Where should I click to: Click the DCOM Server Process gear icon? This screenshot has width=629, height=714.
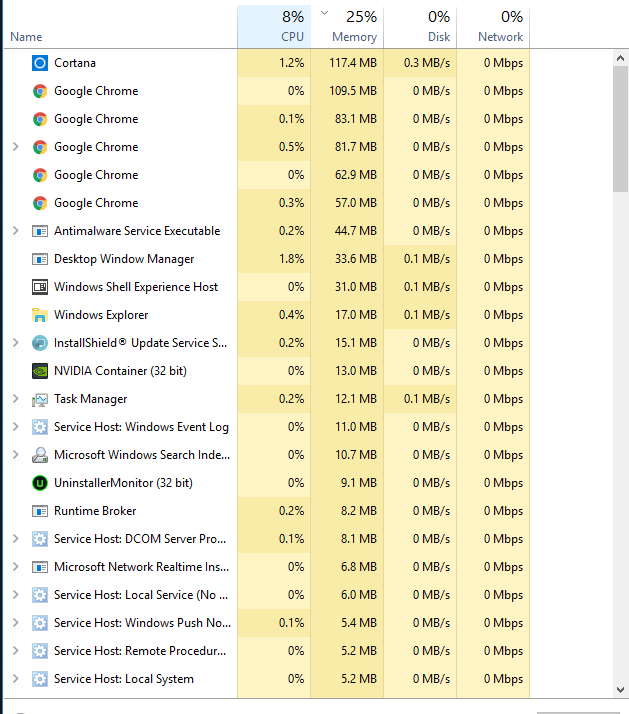tap(40, 539)
